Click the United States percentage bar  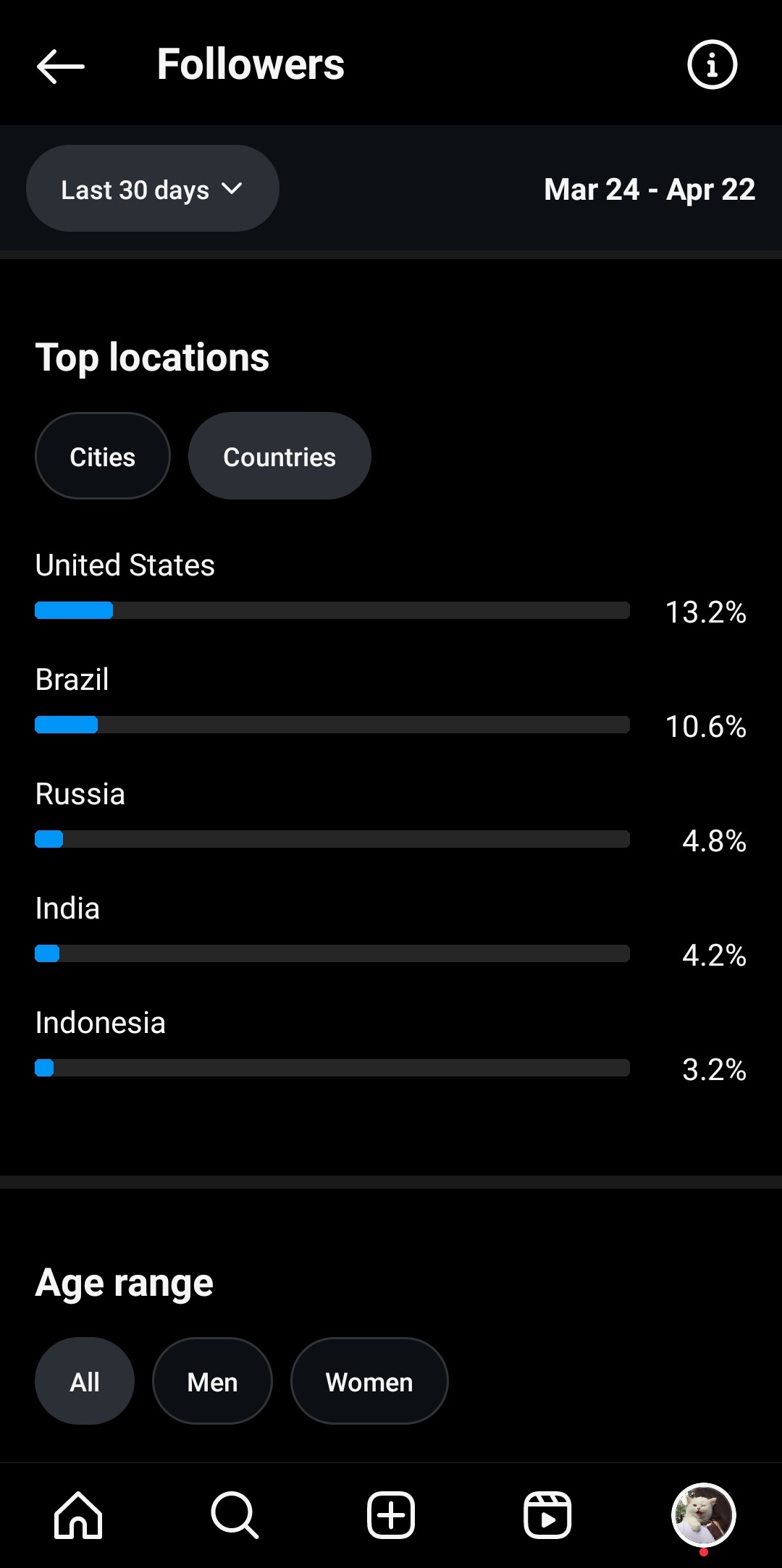(x=332, y=610)
